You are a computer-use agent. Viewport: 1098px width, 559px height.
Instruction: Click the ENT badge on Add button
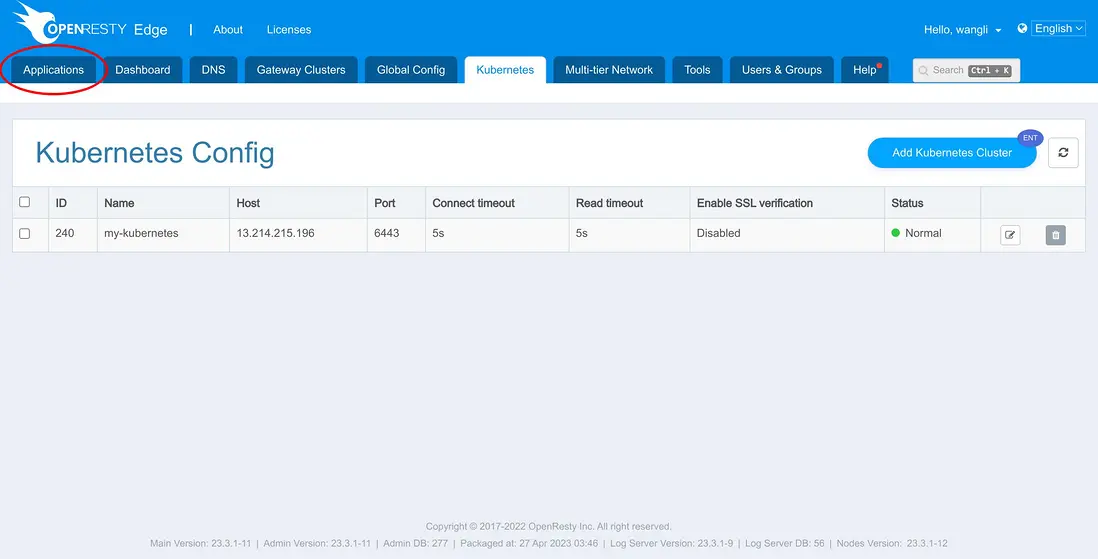pyautogui.click(x=1029, y=138)
